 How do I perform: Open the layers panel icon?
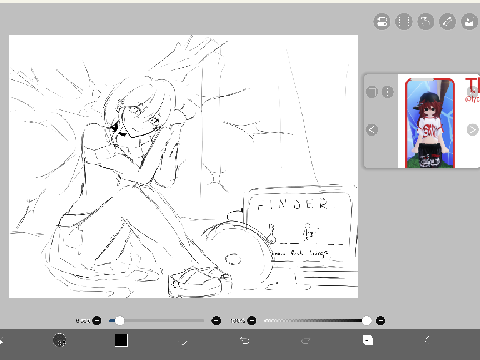pyautogui.click(x=368, y=340)
